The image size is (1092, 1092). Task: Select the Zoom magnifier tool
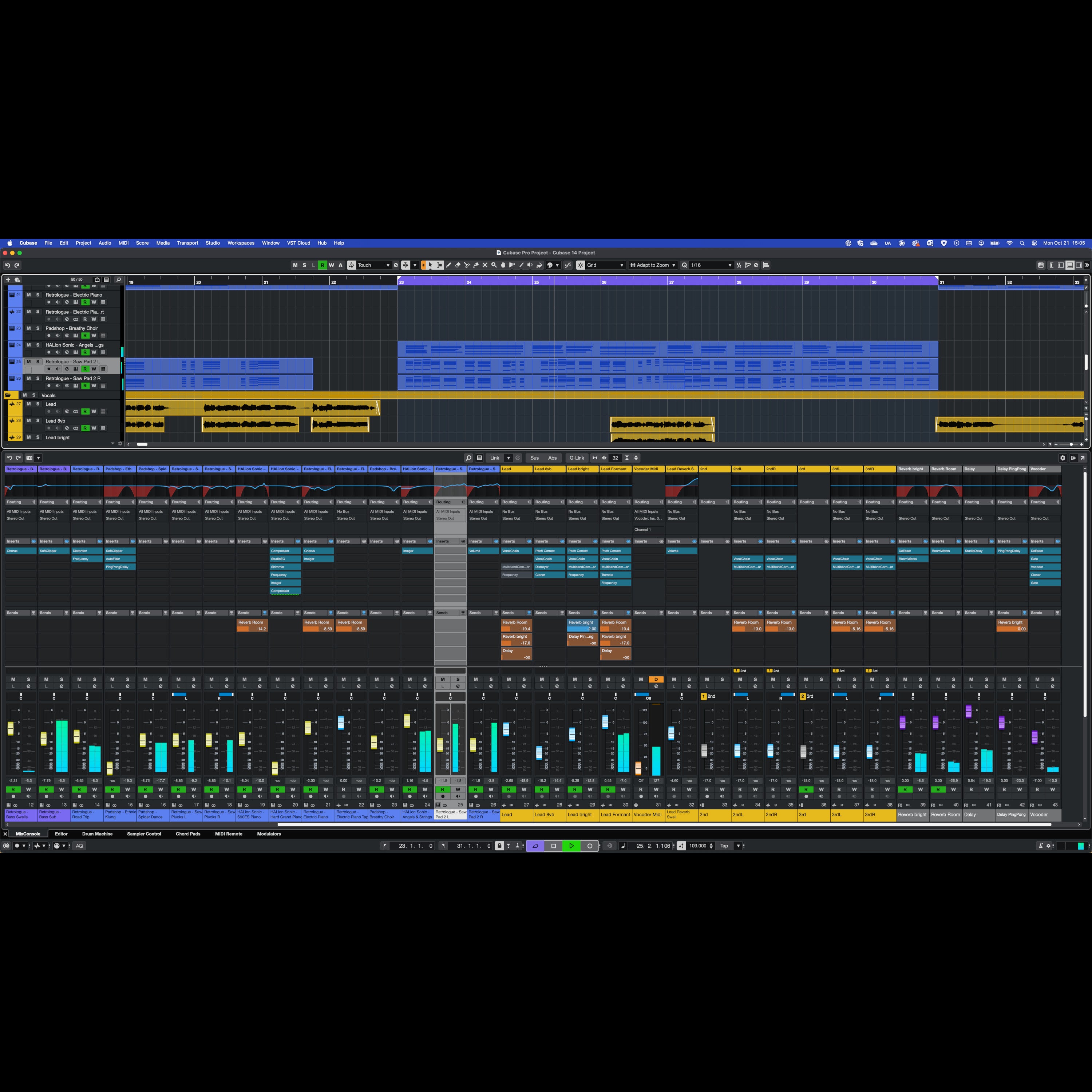pyautogui.click(x=494, y=265)
